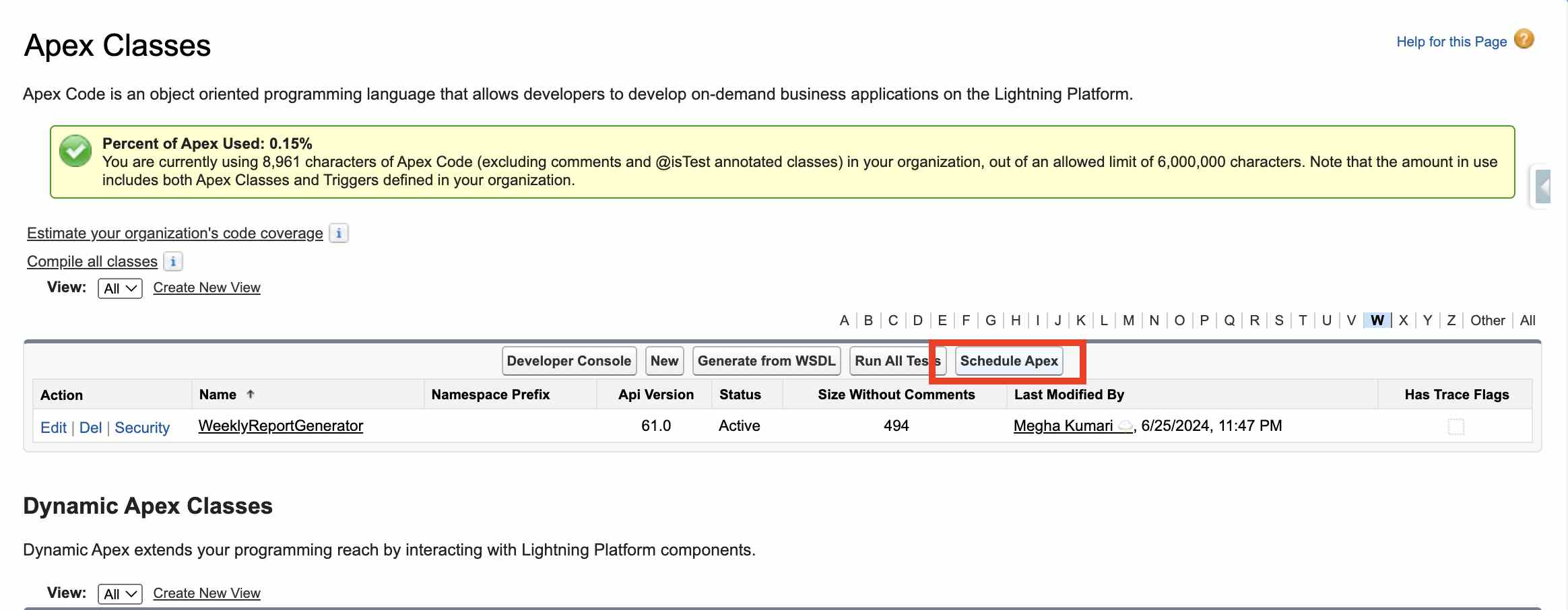Click the Help question mark icon
The image size is (1568, 610).
coord(1524,39)
